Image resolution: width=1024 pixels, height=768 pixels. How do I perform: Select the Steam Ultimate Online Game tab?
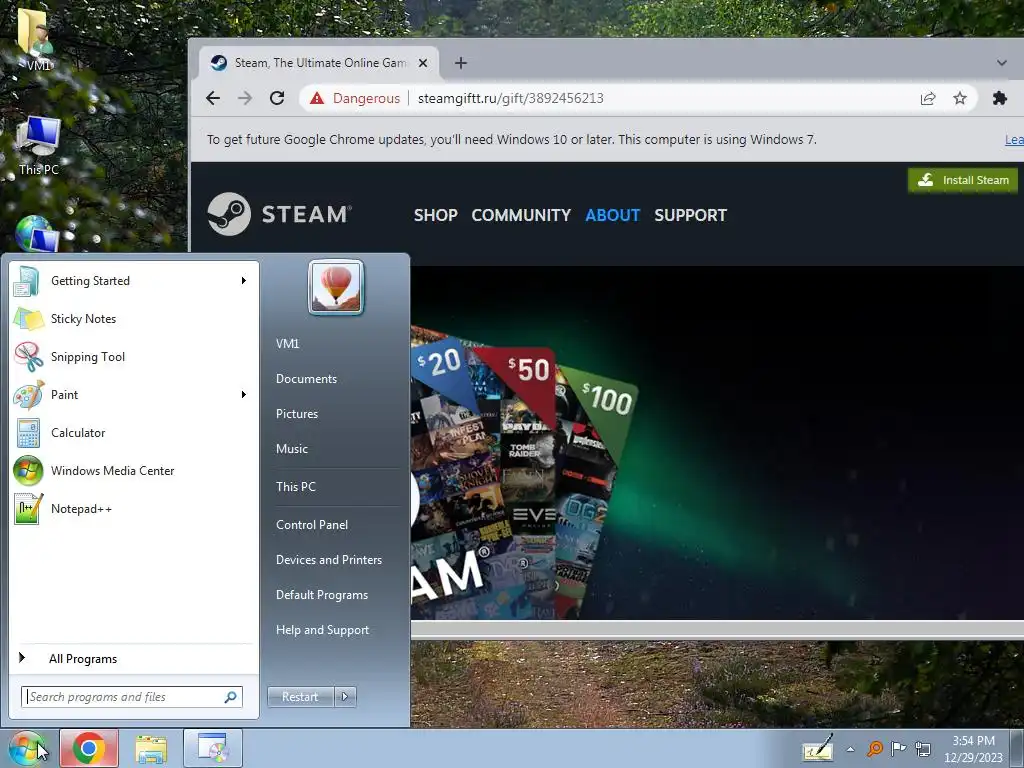(318, 63)
